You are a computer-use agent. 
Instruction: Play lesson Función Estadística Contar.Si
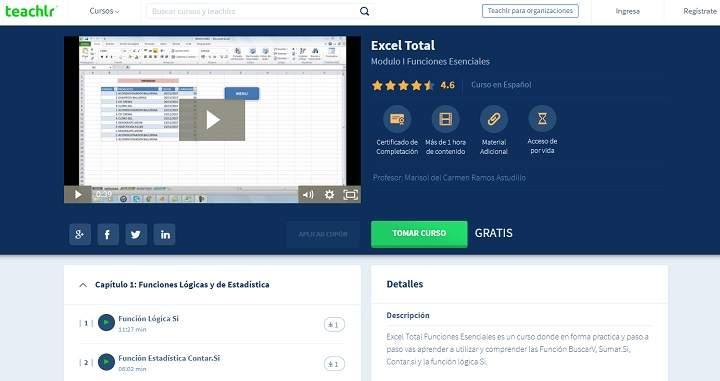(x=107, y=362)
